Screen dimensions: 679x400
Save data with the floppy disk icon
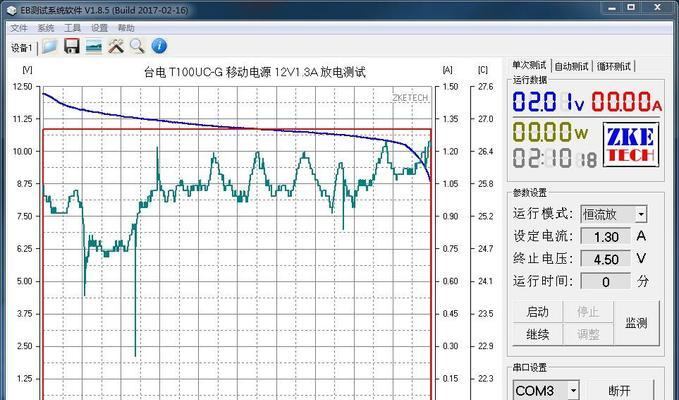pyautogui.click(x=71, y=46)
